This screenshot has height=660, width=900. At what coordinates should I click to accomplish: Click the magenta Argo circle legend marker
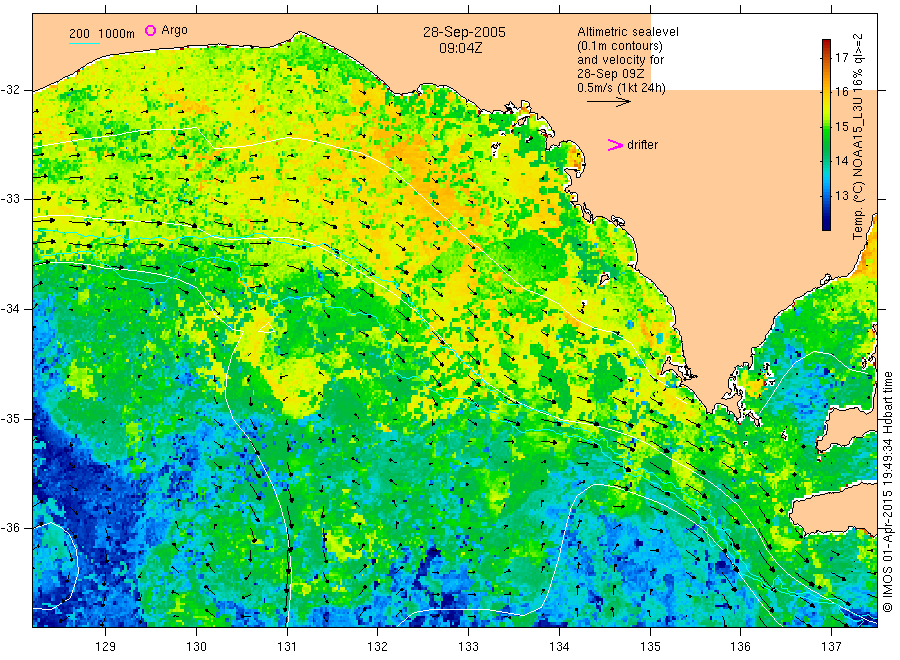(x=150, y=30)
